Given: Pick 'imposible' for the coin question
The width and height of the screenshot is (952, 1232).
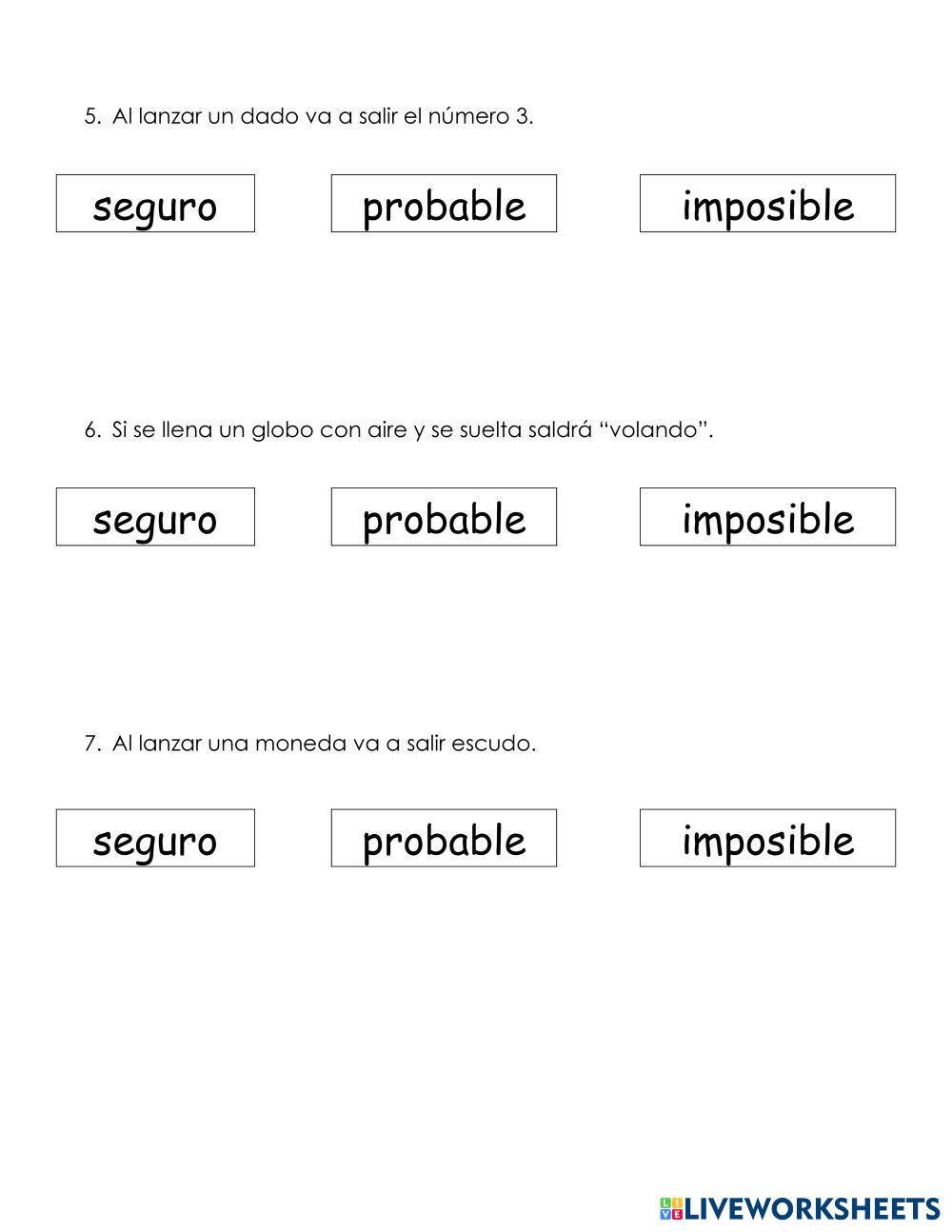Looking at the screenshot, I should [767, 839].
